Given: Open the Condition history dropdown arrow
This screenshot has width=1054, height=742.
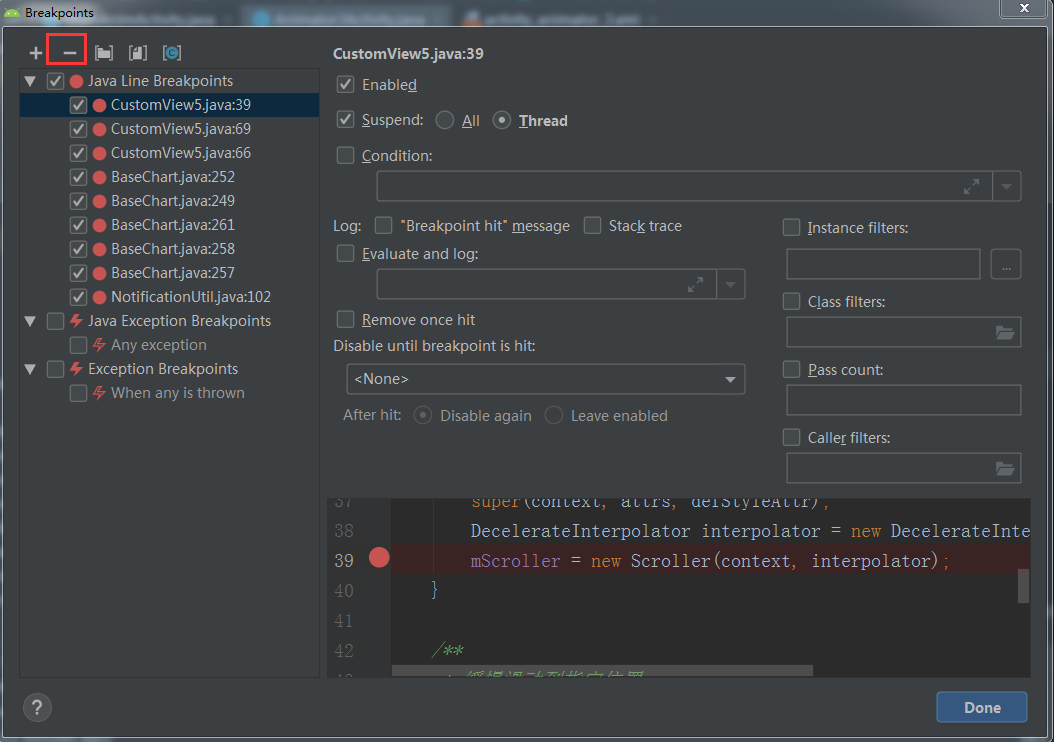Looking at the screenshot, I should (x=1006, y=186).
